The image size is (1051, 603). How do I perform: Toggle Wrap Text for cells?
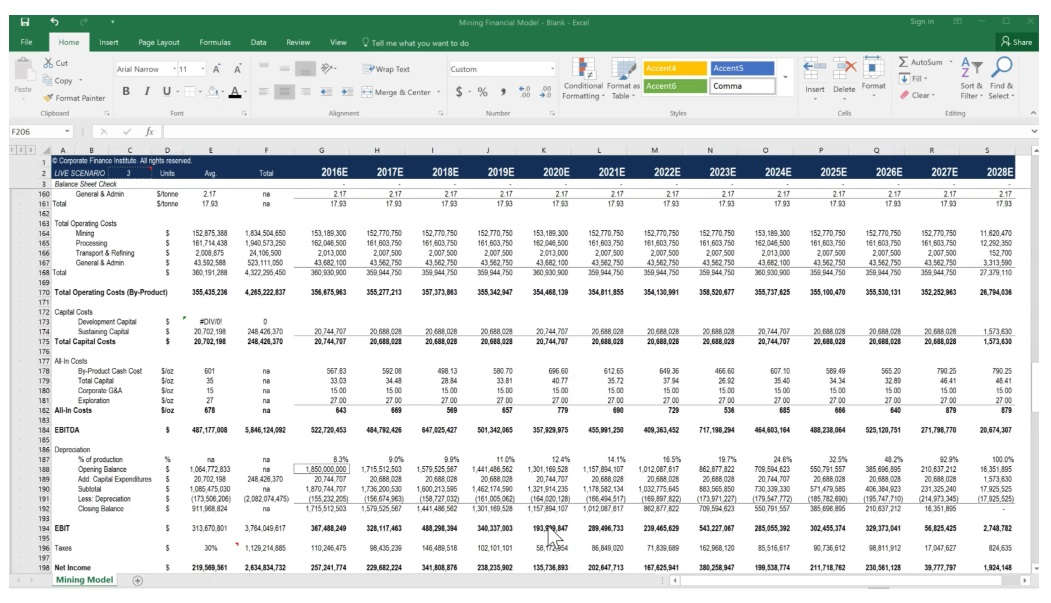(x=386, y=69)
